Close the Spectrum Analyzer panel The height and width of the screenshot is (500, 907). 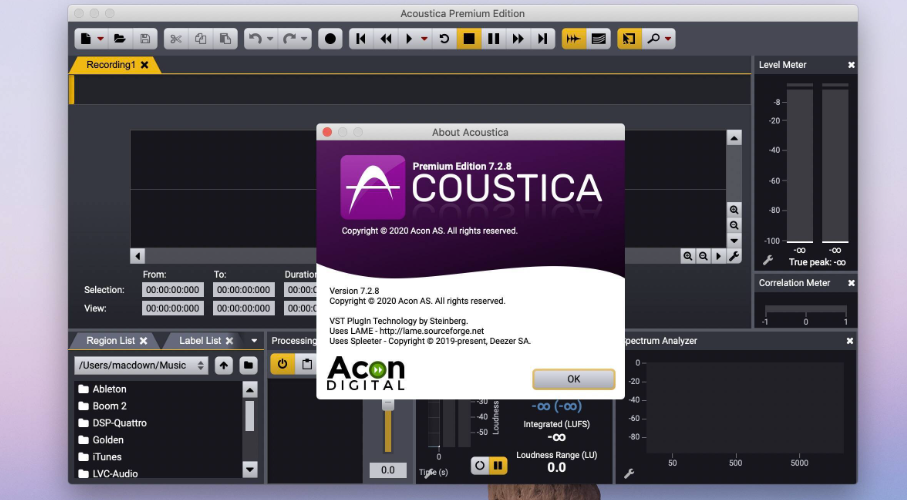coord(850,341)
